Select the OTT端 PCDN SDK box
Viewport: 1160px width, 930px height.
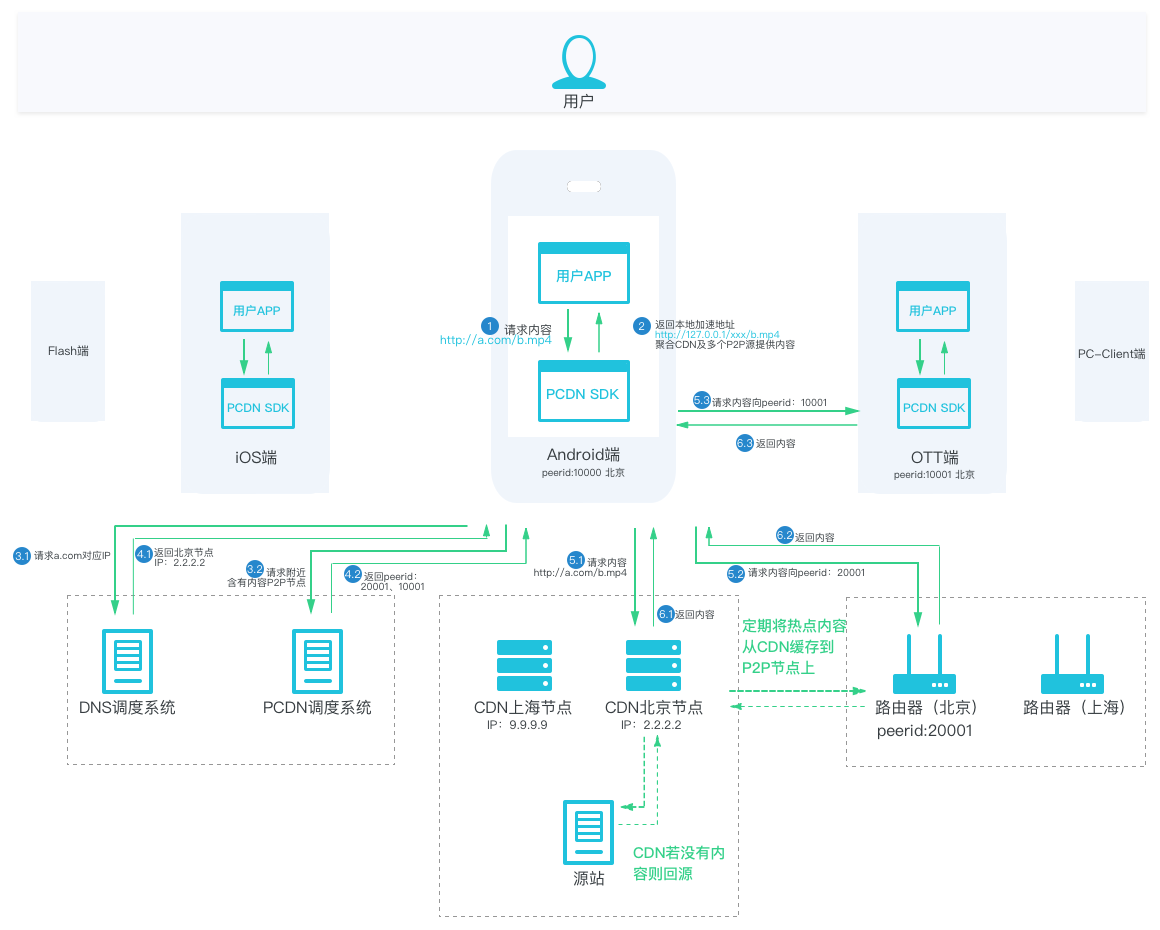[x=934, y=406]
